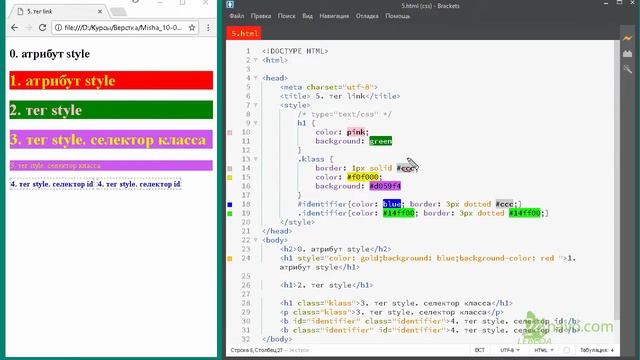Open the Поиск menu

pos(287,16)
